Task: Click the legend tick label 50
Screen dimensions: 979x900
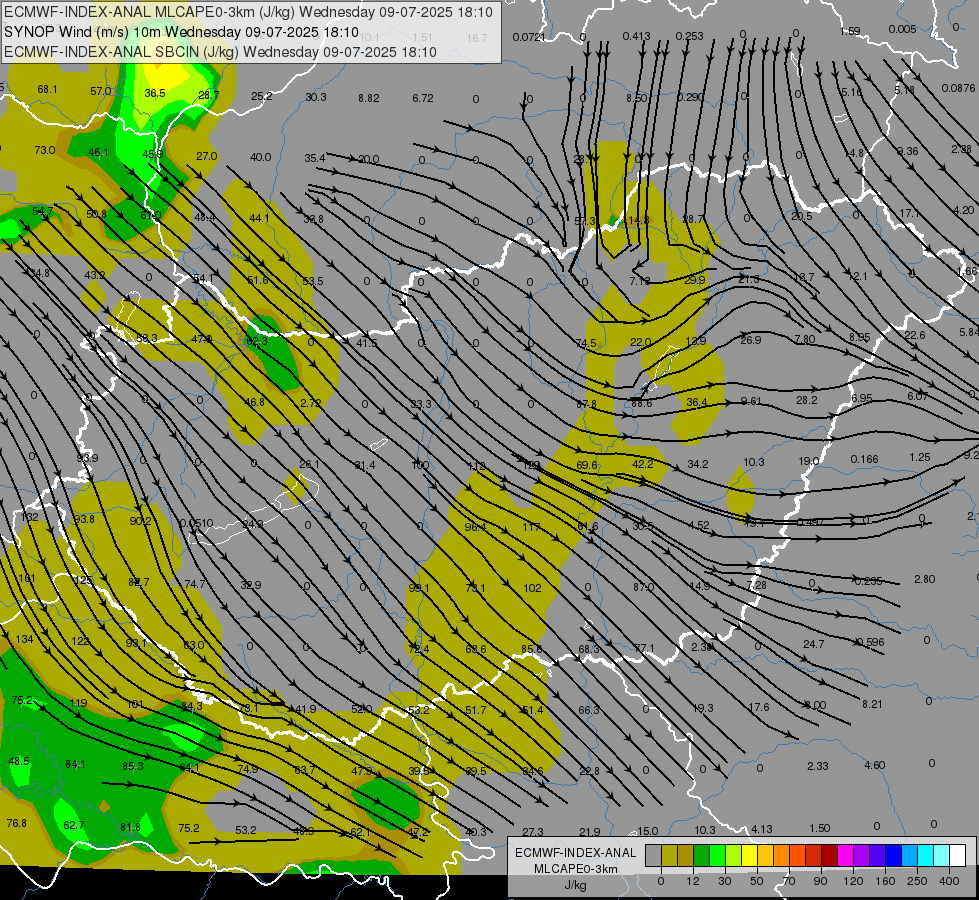Action: 757,881
